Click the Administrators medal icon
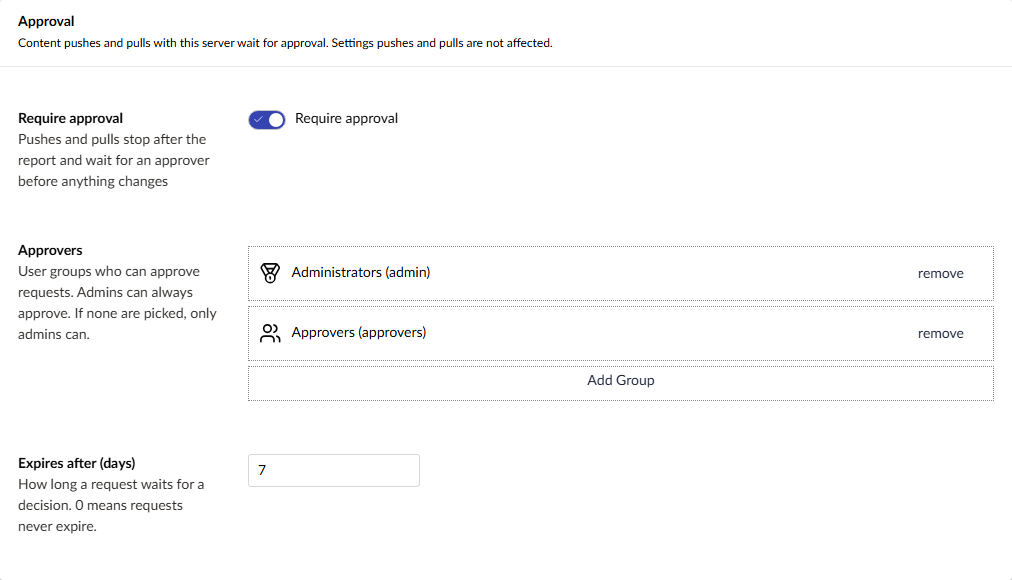Viewport: 1012px width, 580px height. (x=270, y=273)
